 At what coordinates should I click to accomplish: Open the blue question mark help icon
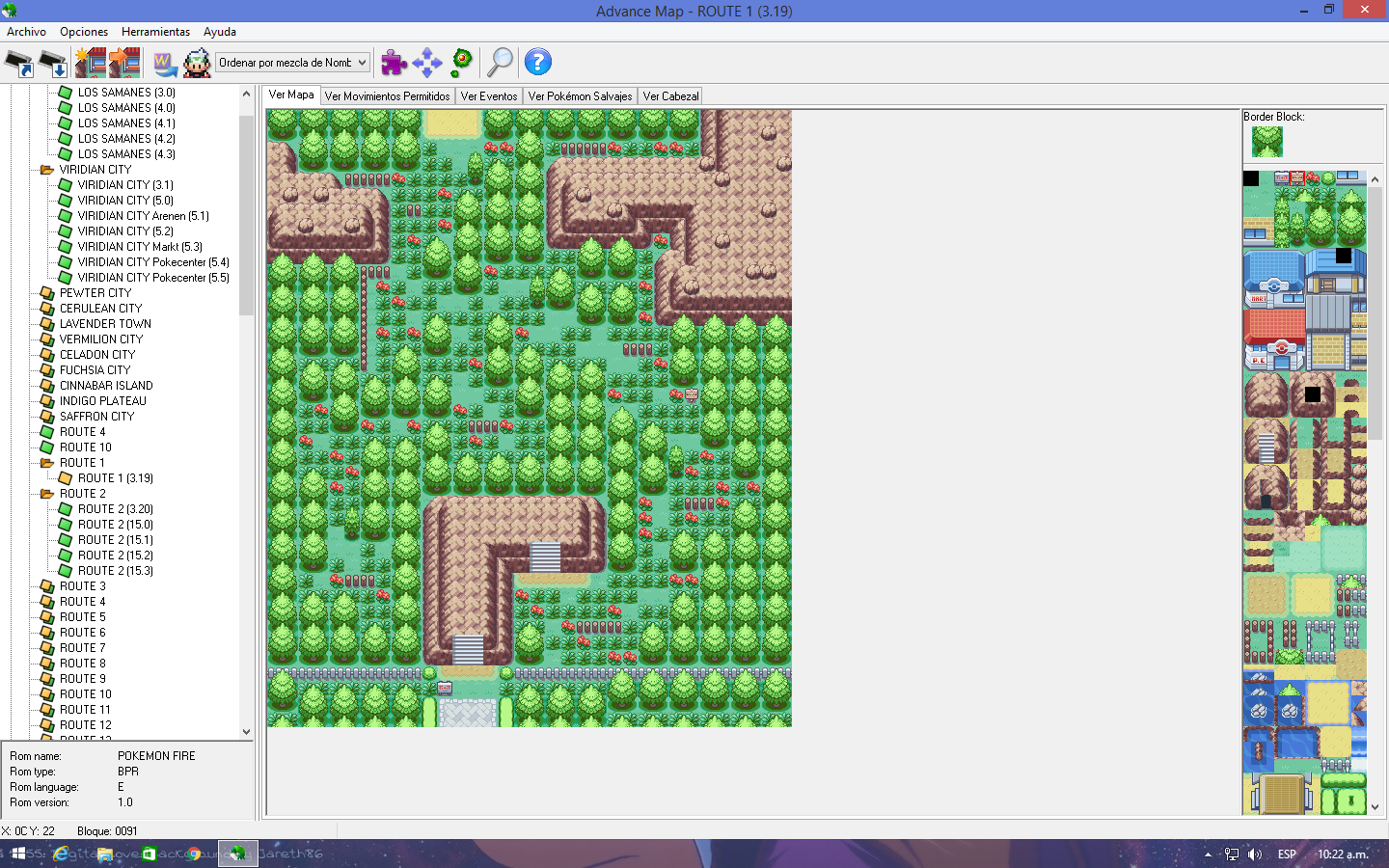click(537, 63)
